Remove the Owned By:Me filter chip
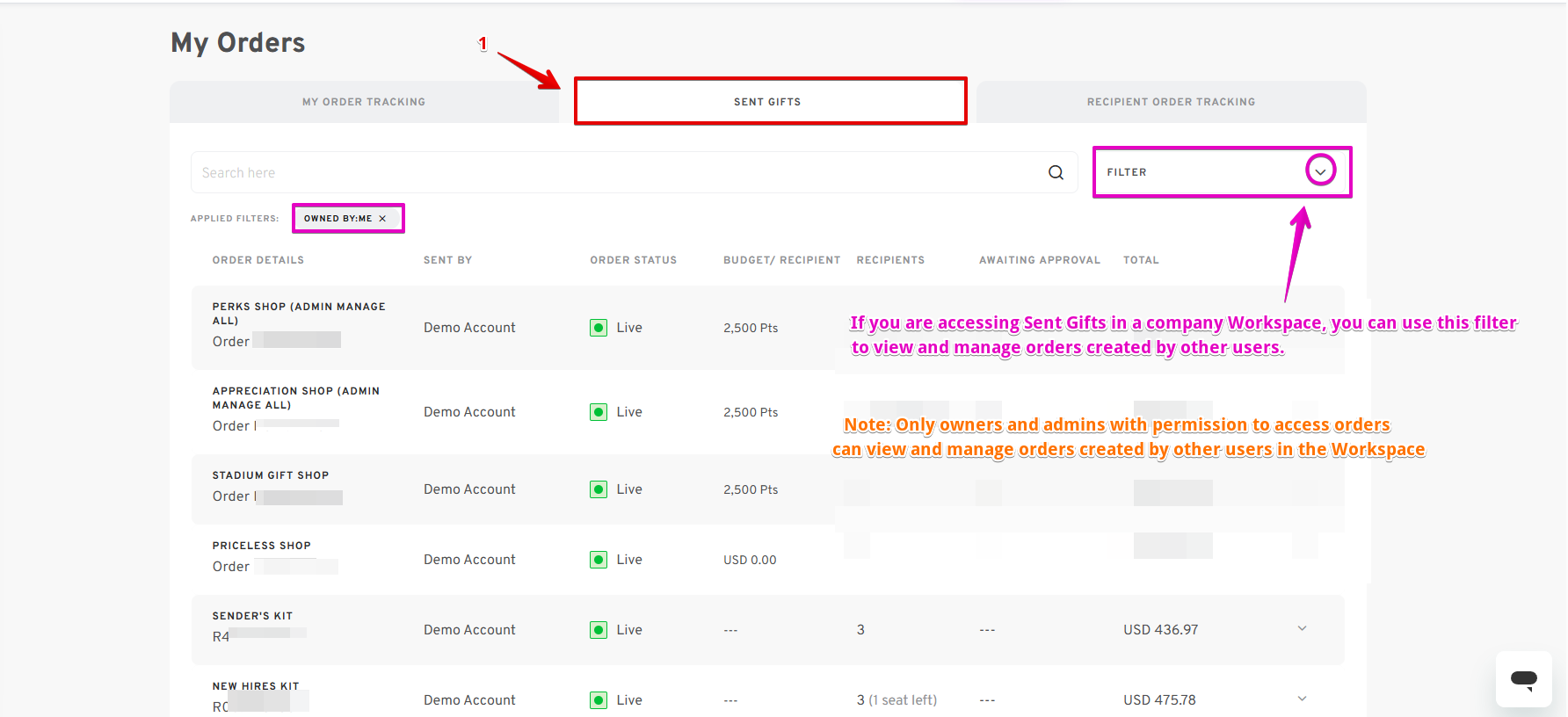 (x=382, y=219)
